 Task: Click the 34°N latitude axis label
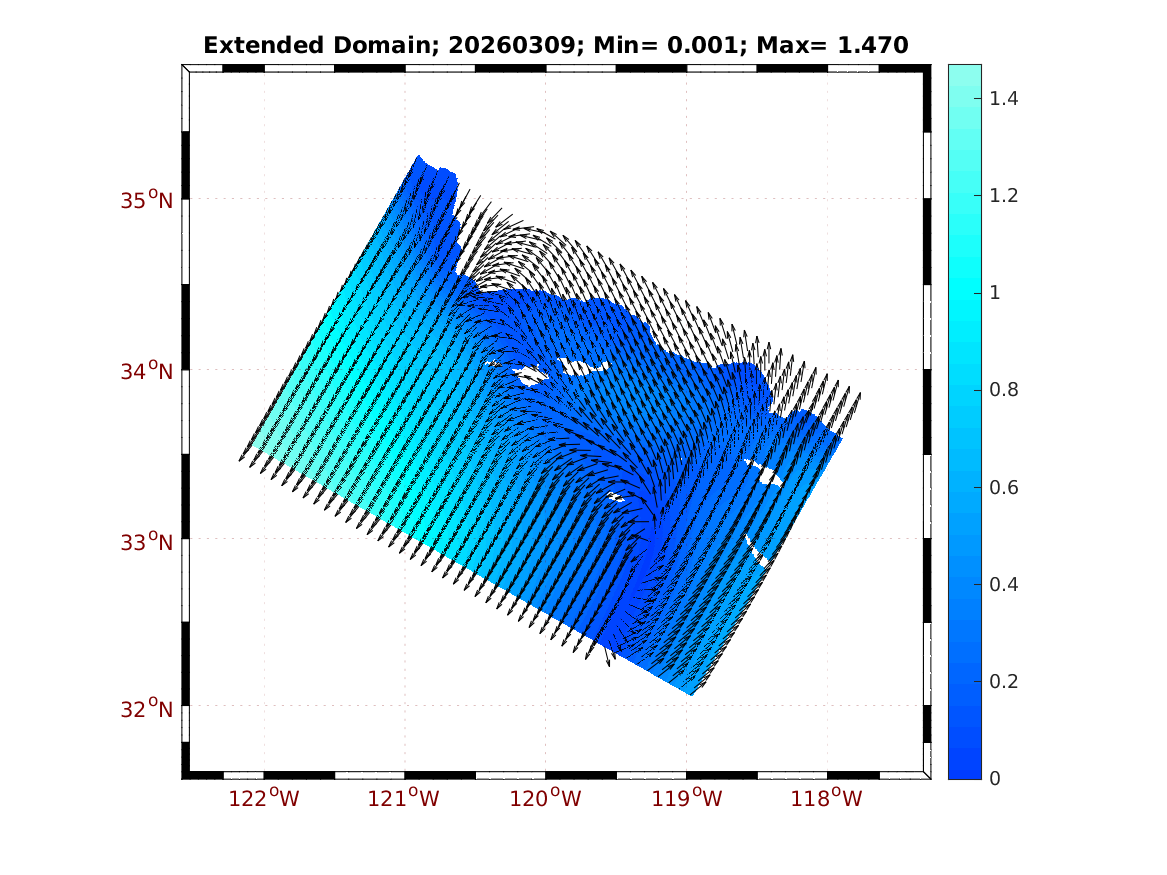pyautogui.click(x=146, y=371)
